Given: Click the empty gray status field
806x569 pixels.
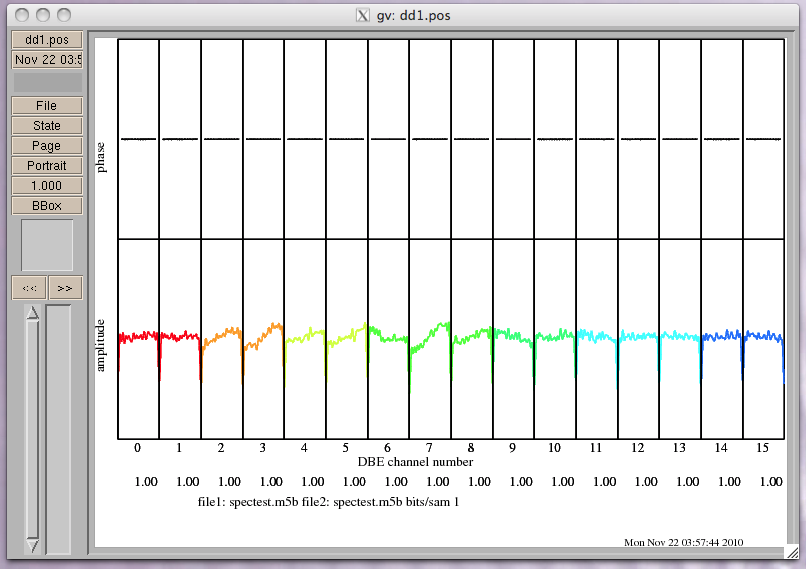Looking at the screenshot, I should coord(47,82).
